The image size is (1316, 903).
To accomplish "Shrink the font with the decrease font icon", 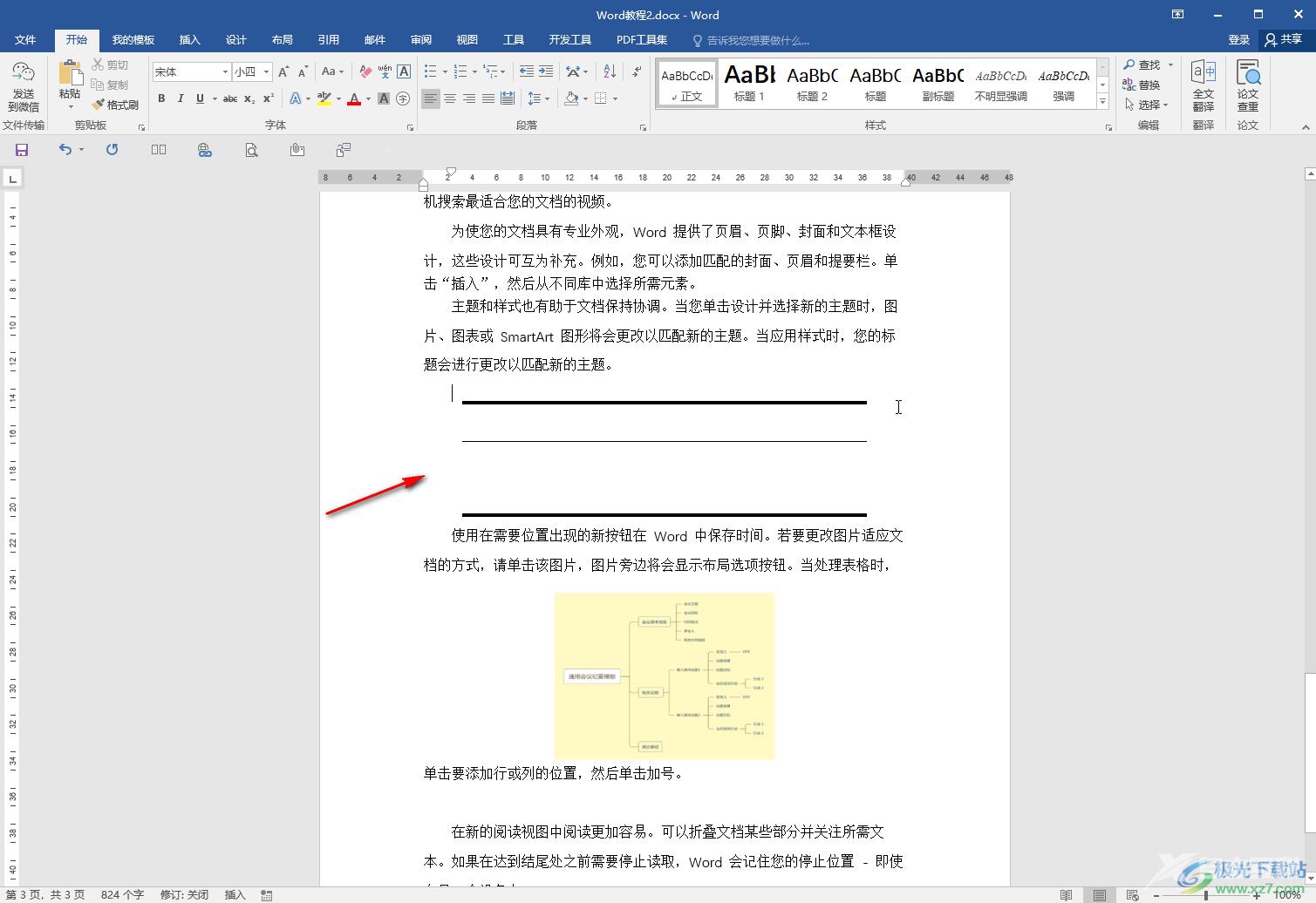I will click(x=303, y=71).
